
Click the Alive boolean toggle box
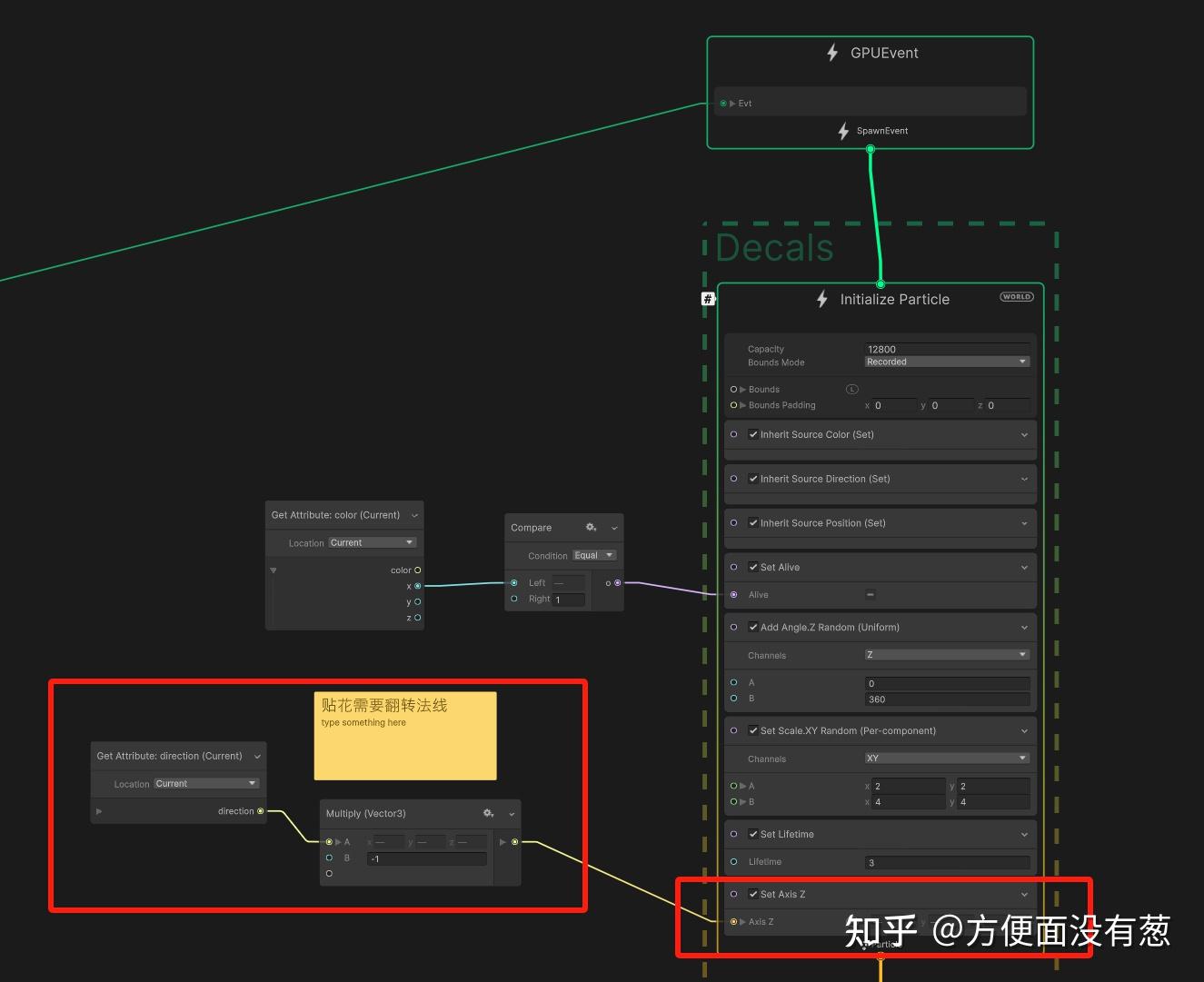click(871, 594)
